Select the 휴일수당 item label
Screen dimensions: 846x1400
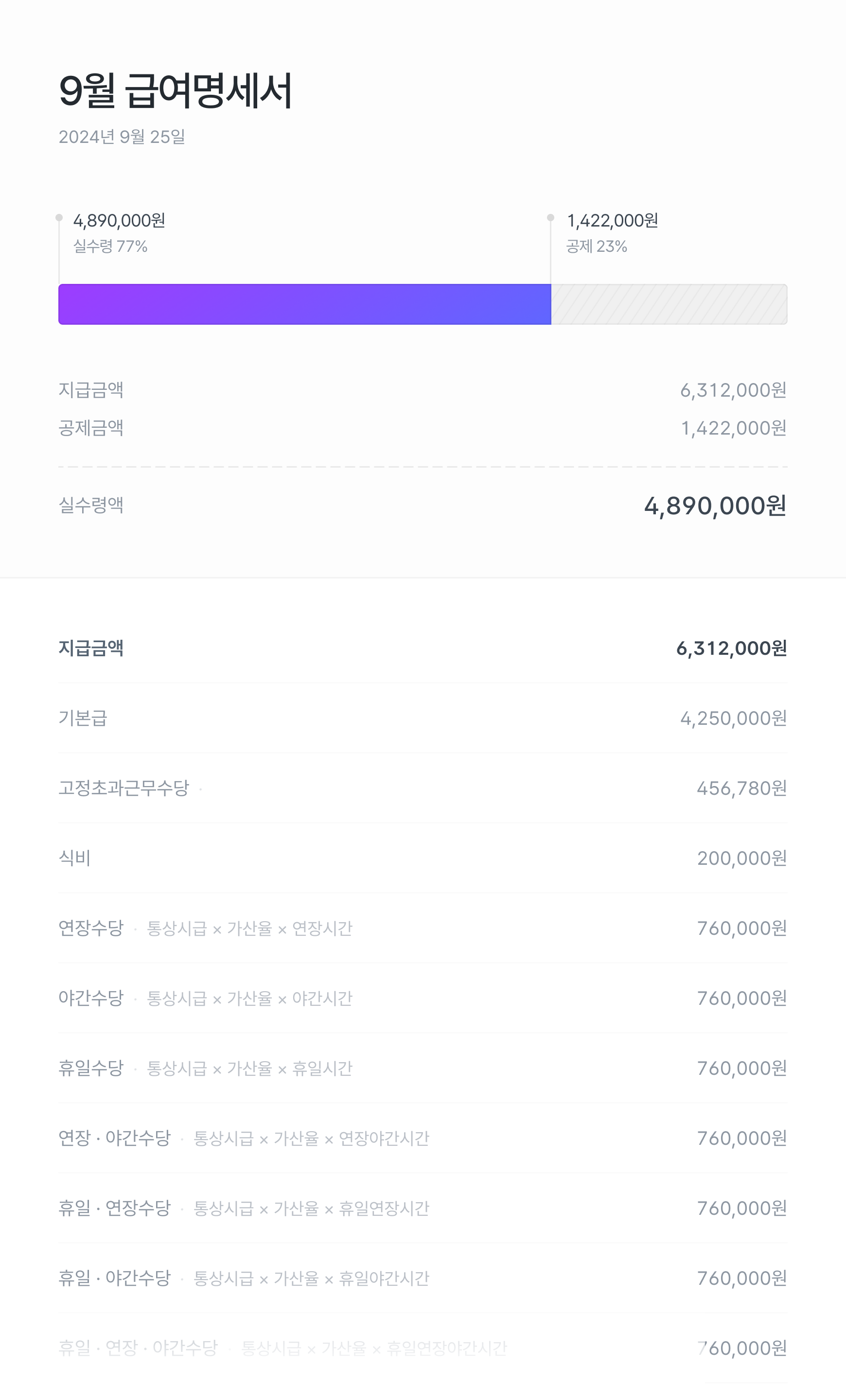pyautogui.click(x=91, y=1068)
